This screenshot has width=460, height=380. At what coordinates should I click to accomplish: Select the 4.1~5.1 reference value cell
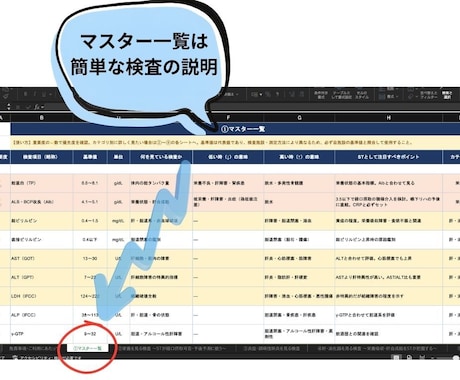(x=90, y=202)
